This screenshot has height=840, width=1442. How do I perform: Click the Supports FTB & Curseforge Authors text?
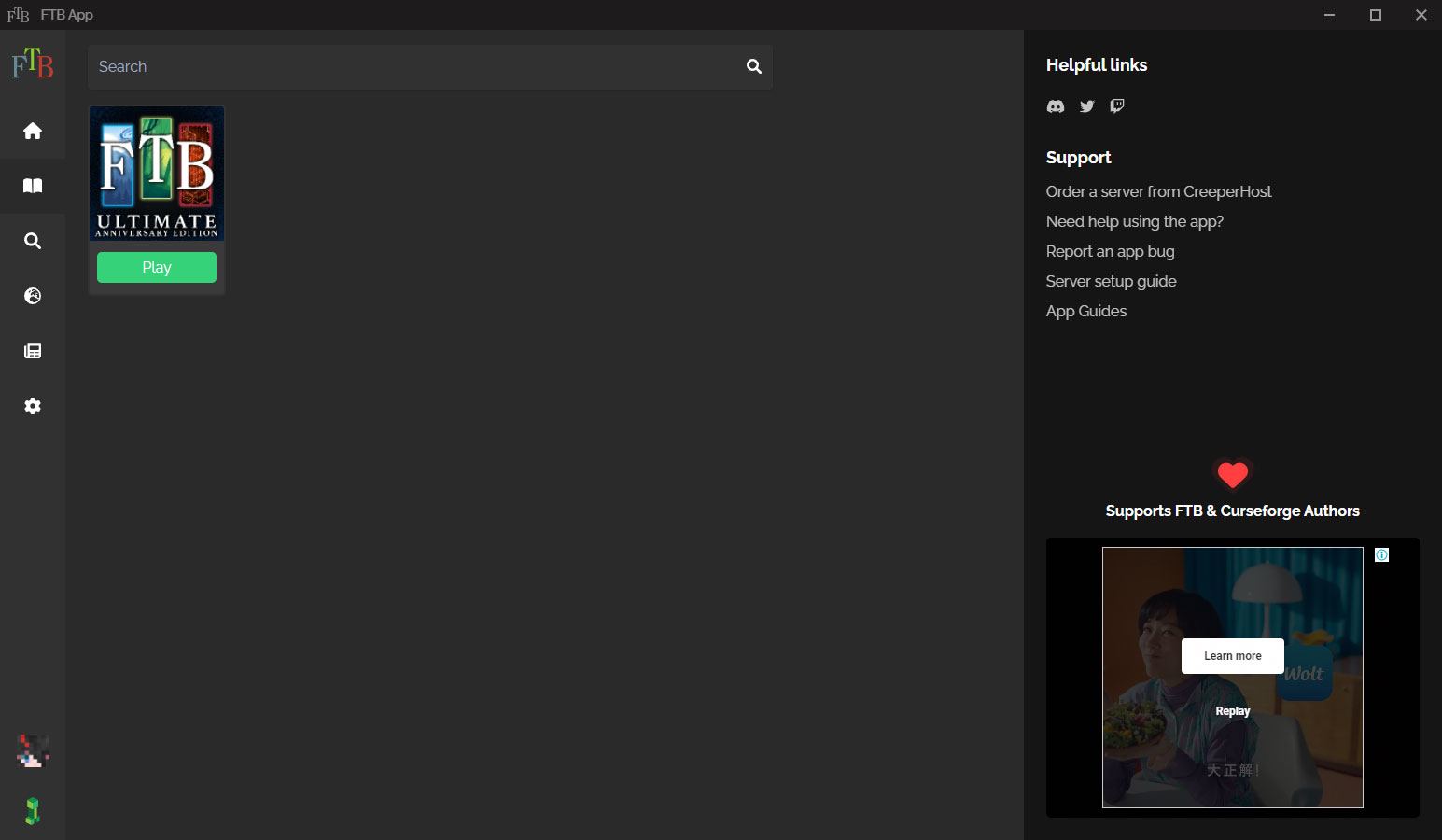(1233, 511)
